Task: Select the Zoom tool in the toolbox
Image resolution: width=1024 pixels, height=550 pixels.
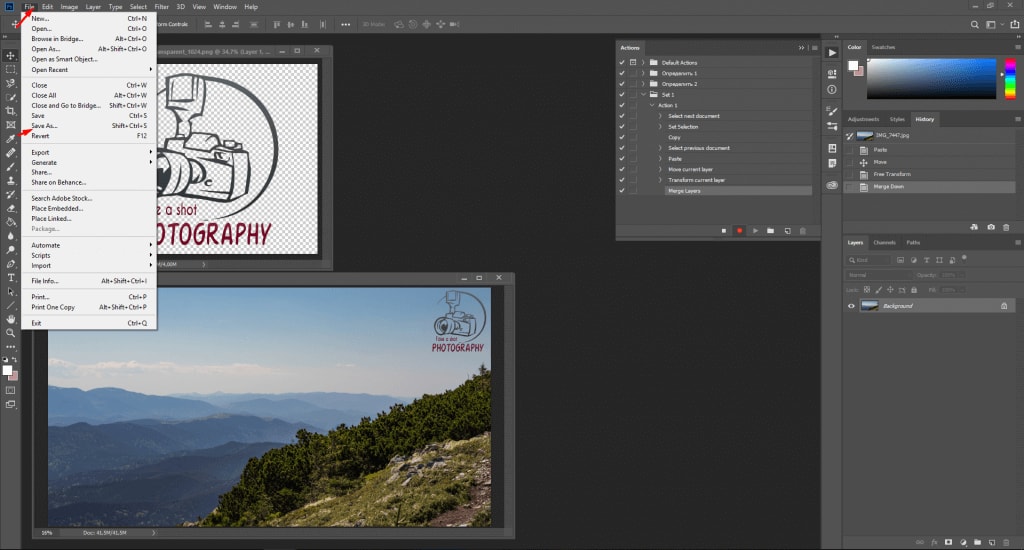Action: 10,332
